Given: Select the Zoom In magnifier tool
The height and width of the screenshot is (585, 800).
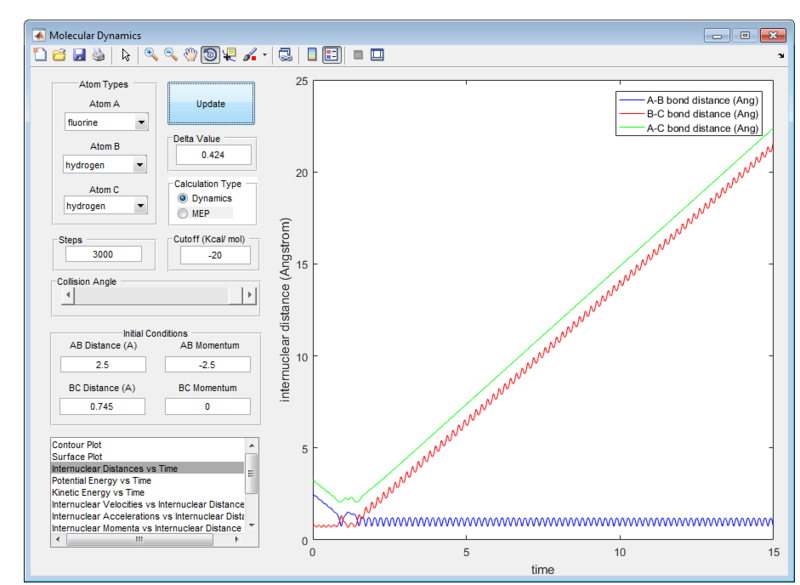Looking at the screenshot, I should [151, 55].
